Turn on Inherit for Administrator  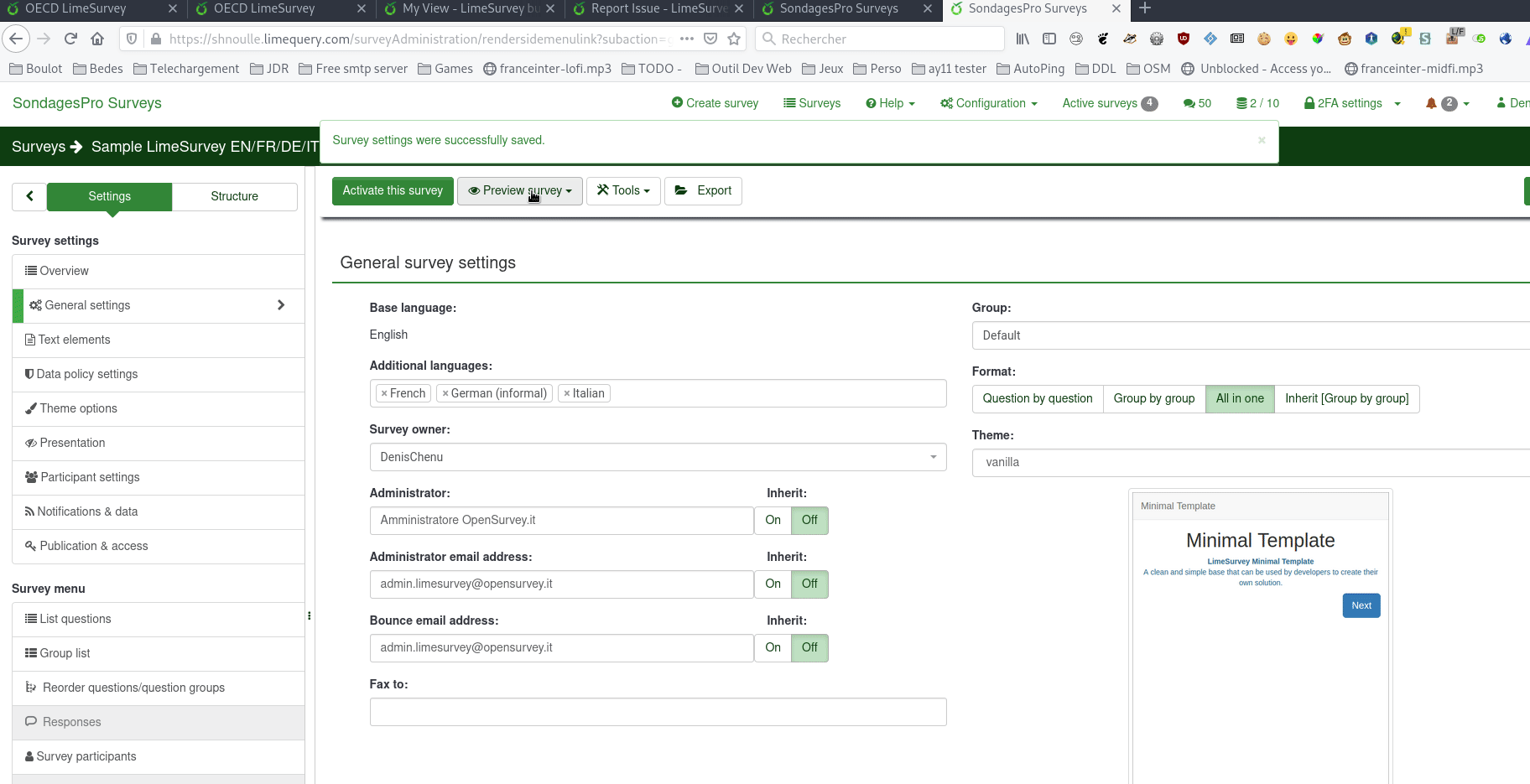[773, 520]
